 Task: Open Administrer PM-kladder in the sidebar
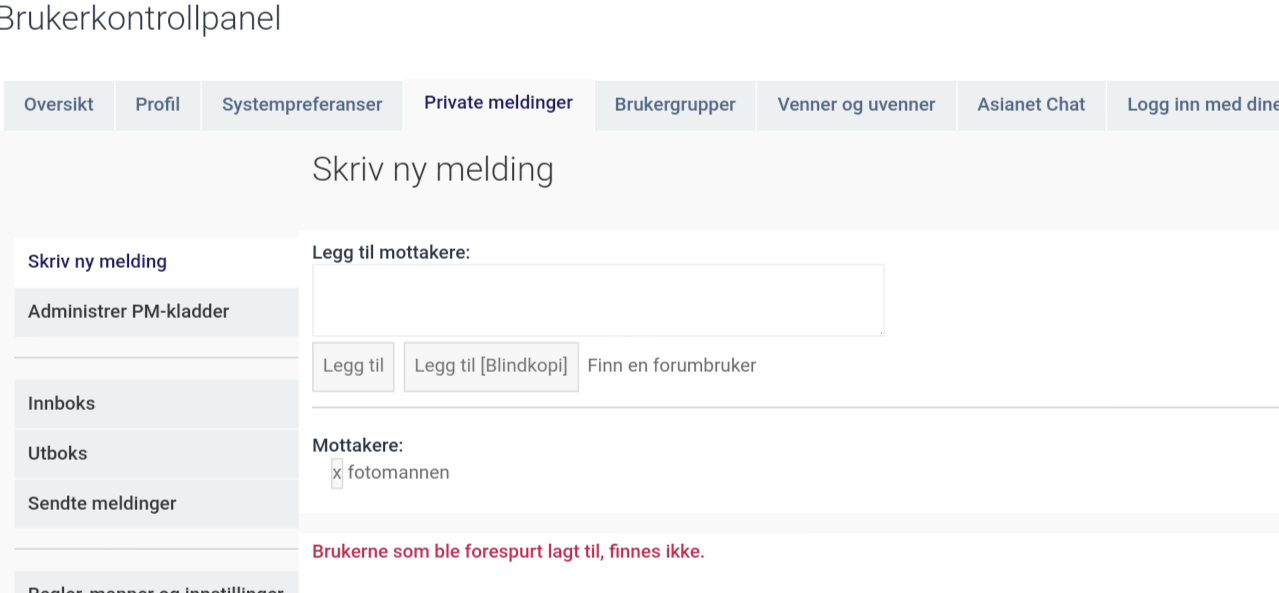[156, 312]
